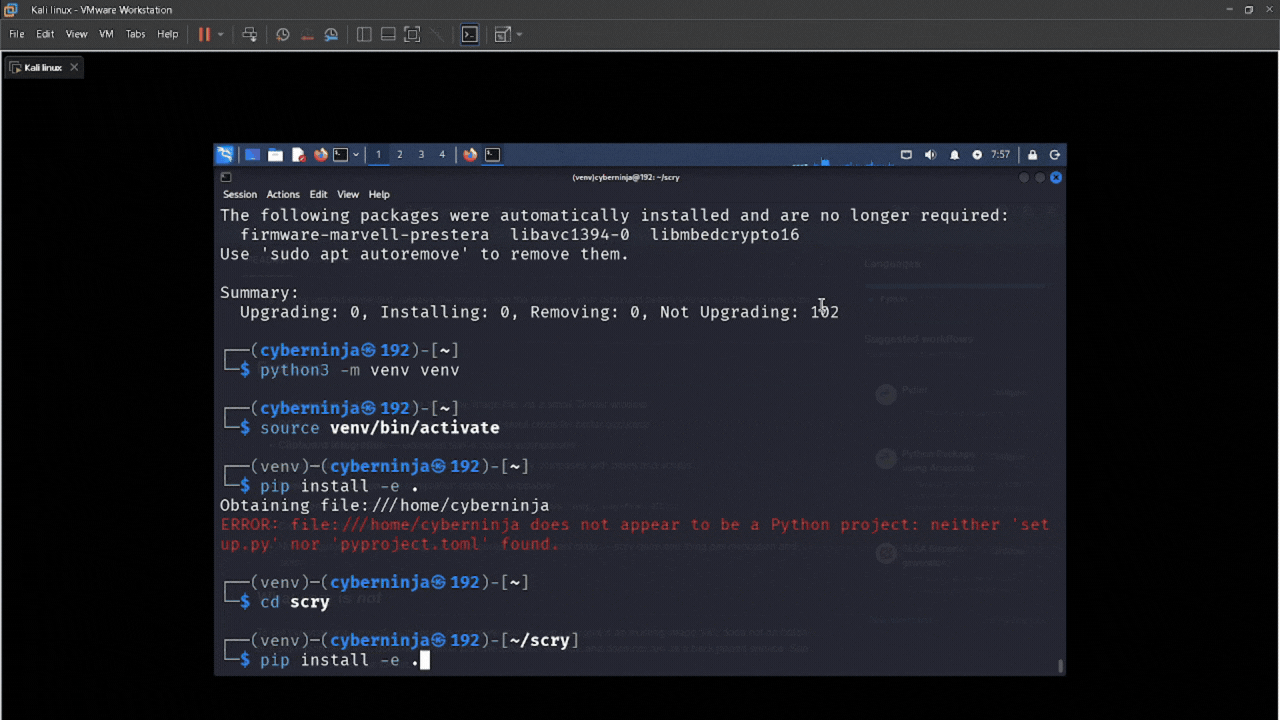Image resolution: width=1280 pixels, height=720 pixels.
Task: Toggle the VMware library sidebar
Action: (x=364, y=34)
